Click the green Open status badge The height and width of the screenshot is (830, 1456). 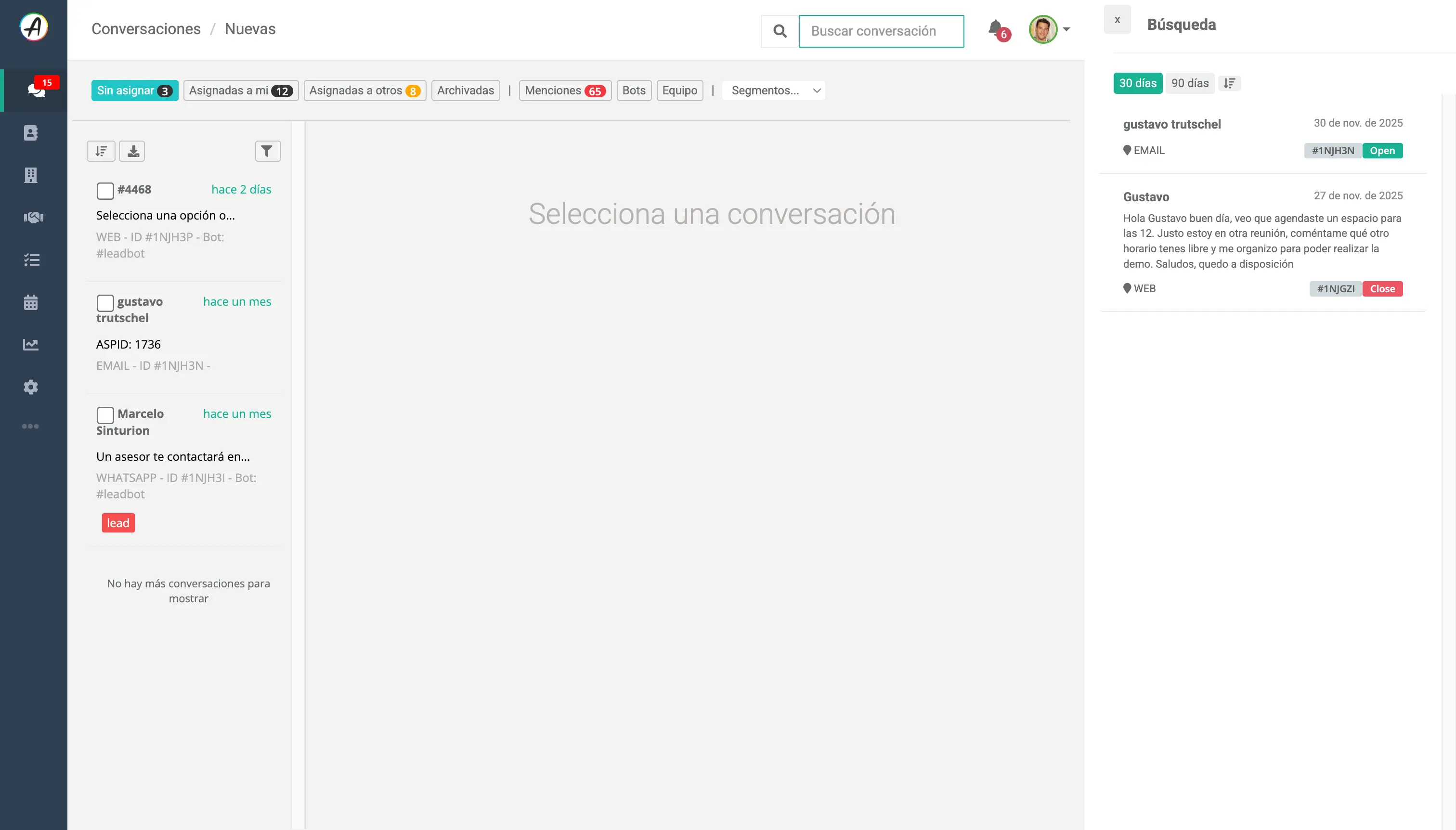tap(1382, 151)
